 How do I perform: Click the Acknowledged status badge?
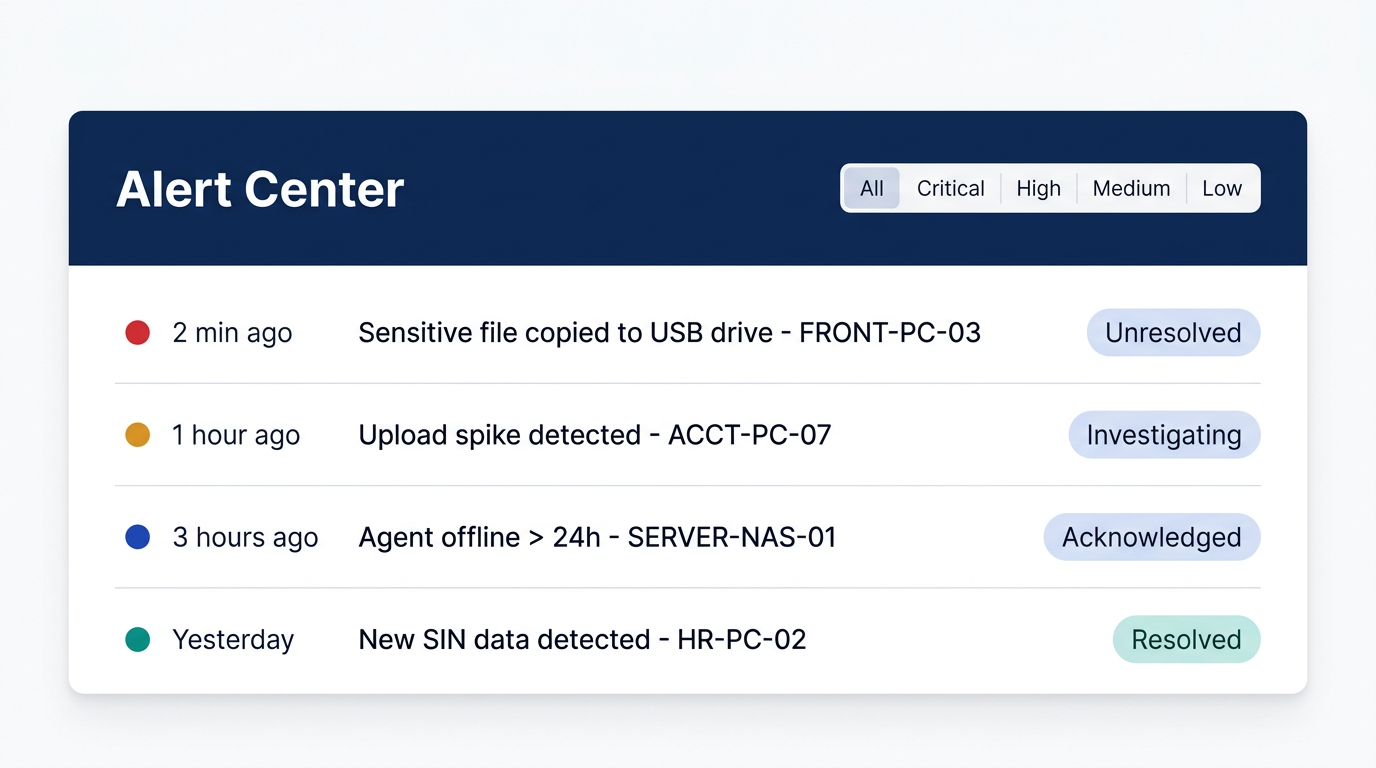click(1151, 537)
